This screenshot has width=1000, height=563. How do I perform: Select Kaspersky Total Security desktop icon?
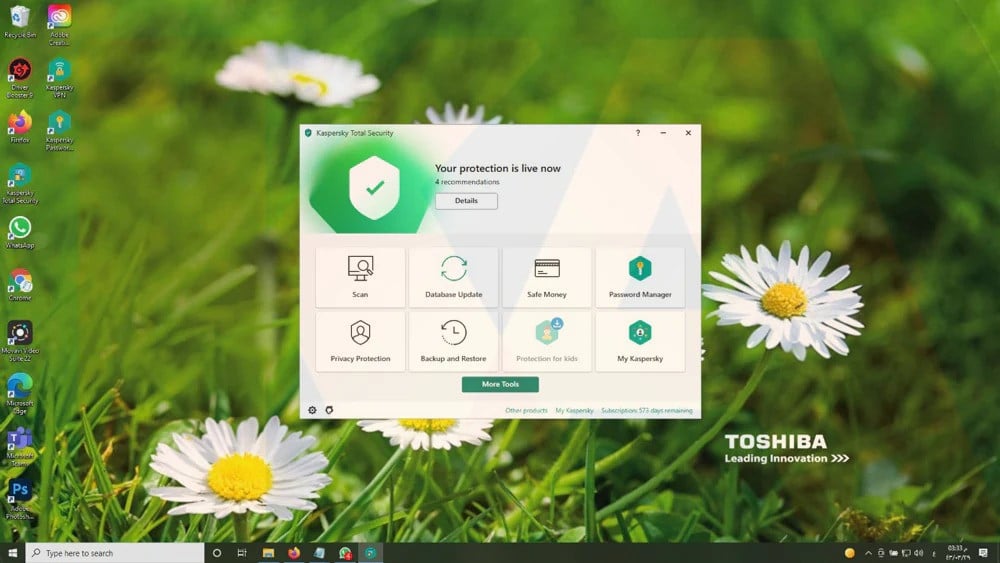click(20, 184)
